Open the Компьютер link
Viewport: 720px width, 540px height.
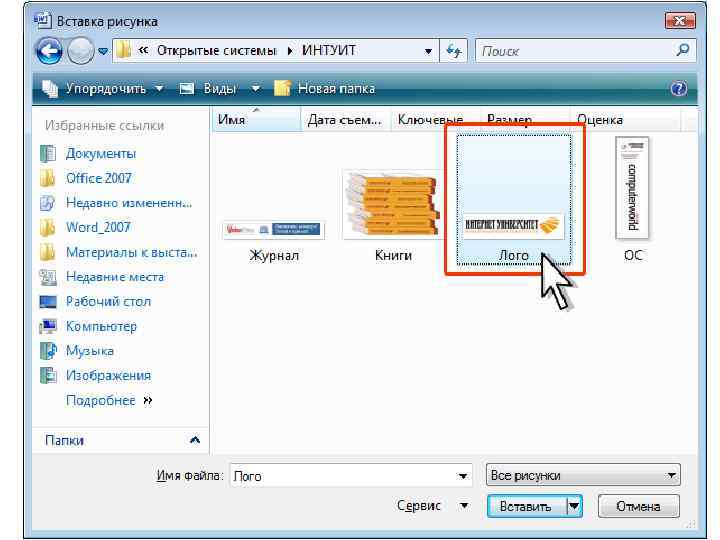pos(101,326)
